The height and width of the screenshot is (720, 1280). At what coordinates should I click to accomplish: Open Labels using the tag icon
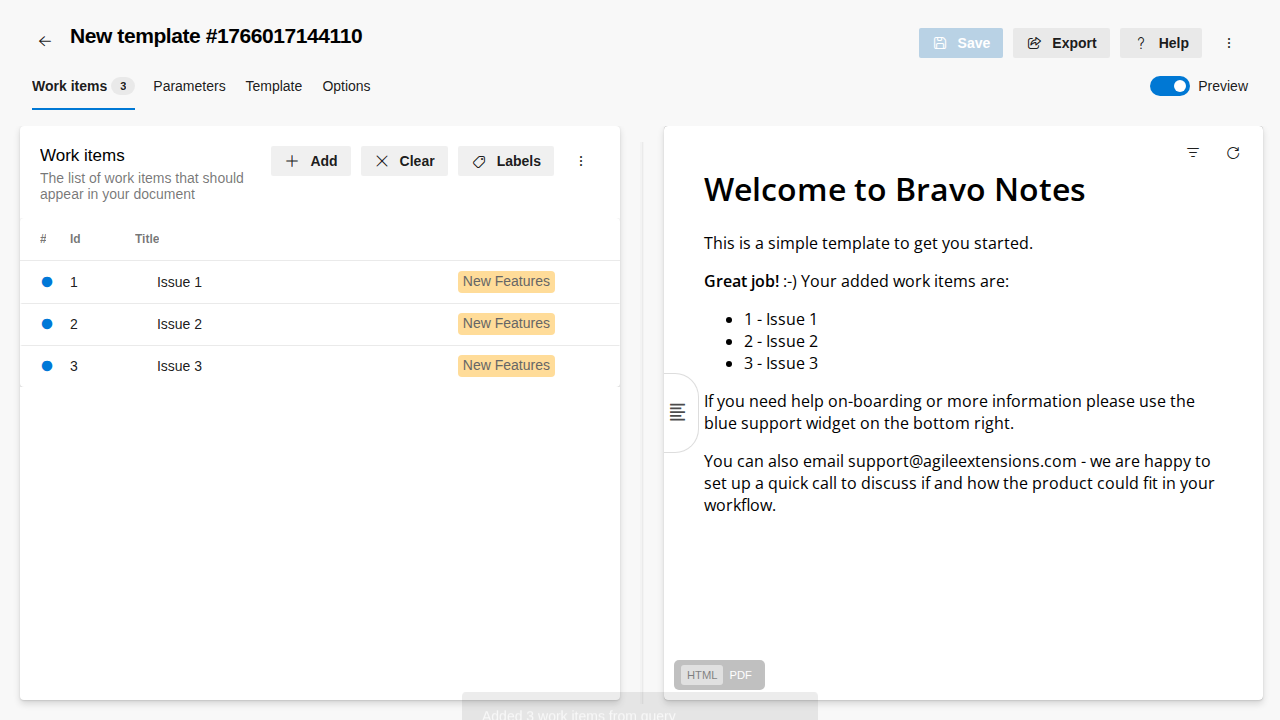(479, 161)
